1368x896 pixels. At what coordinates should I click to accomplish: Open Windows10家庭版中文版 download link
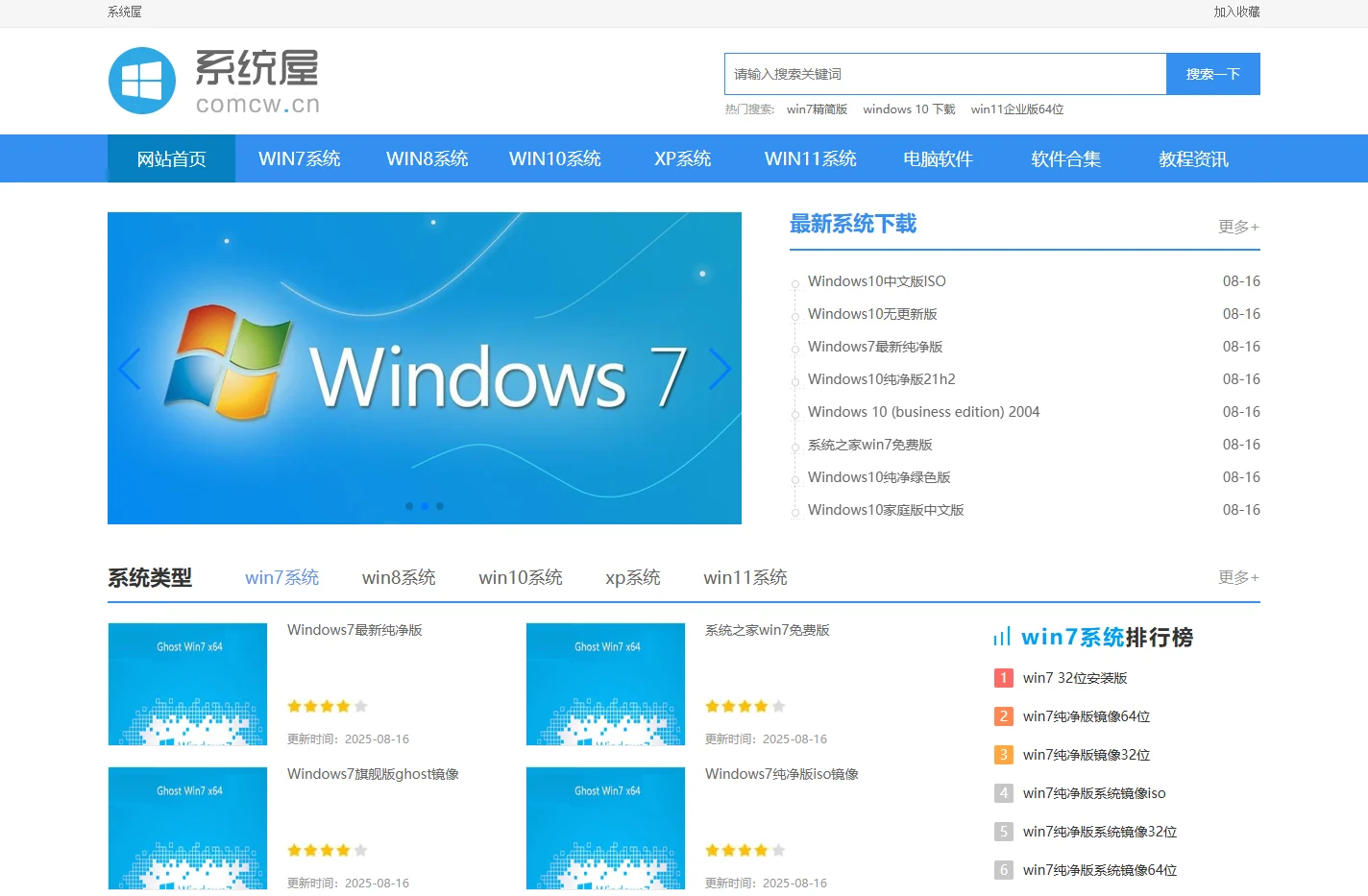pyautogui.click(x=886, y=510)
